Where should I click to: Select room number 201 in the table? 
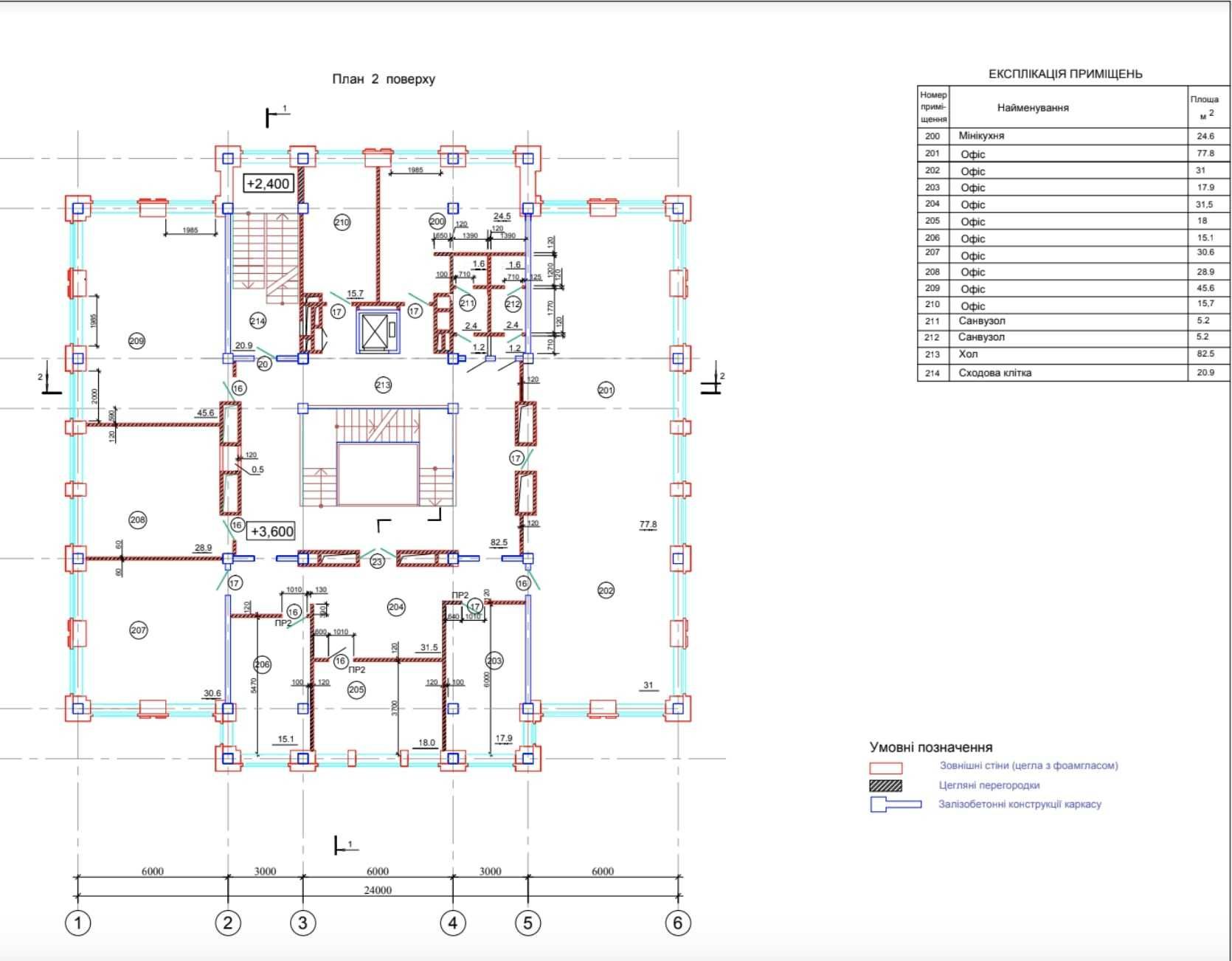(x=932, y=154)
